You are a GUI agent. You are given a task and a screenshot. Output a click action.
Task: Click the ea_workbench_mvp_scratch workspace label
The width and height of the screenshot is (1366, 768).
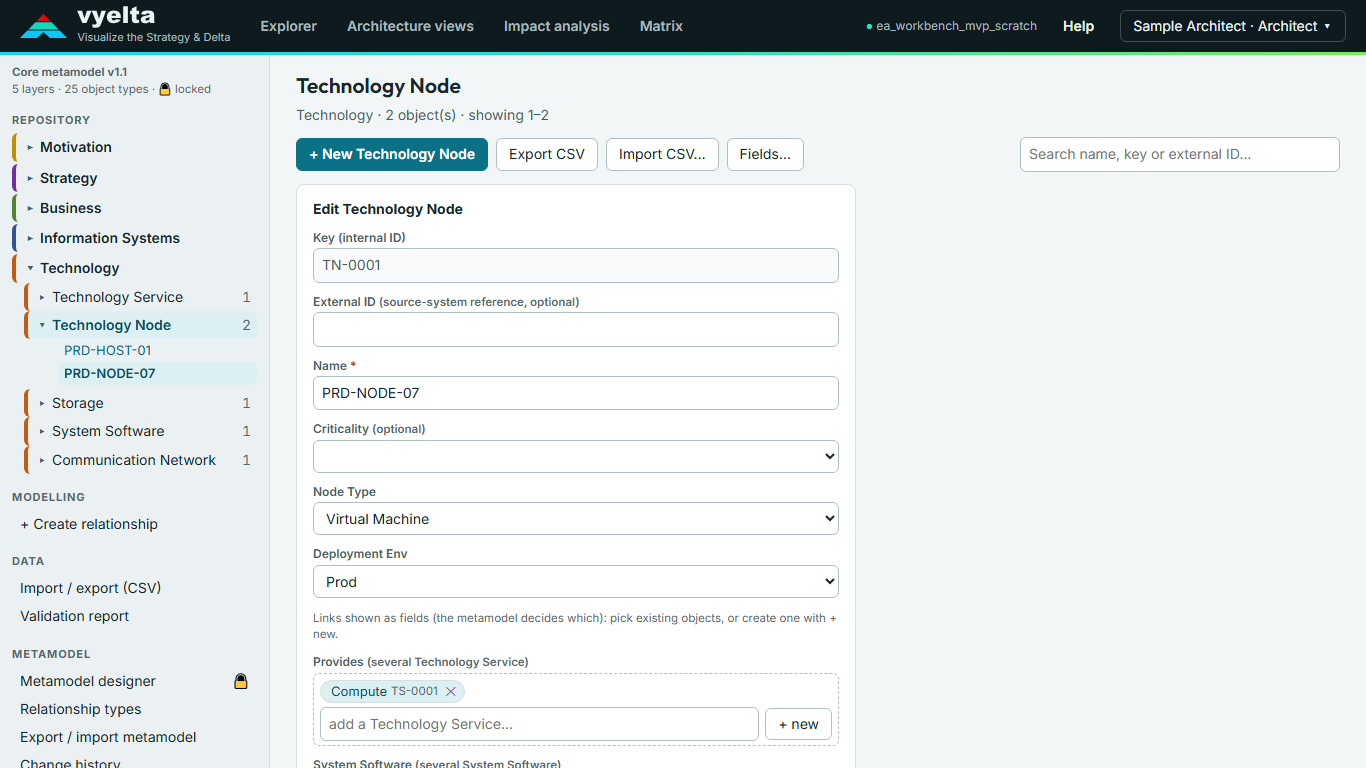(x=951, y=26)
